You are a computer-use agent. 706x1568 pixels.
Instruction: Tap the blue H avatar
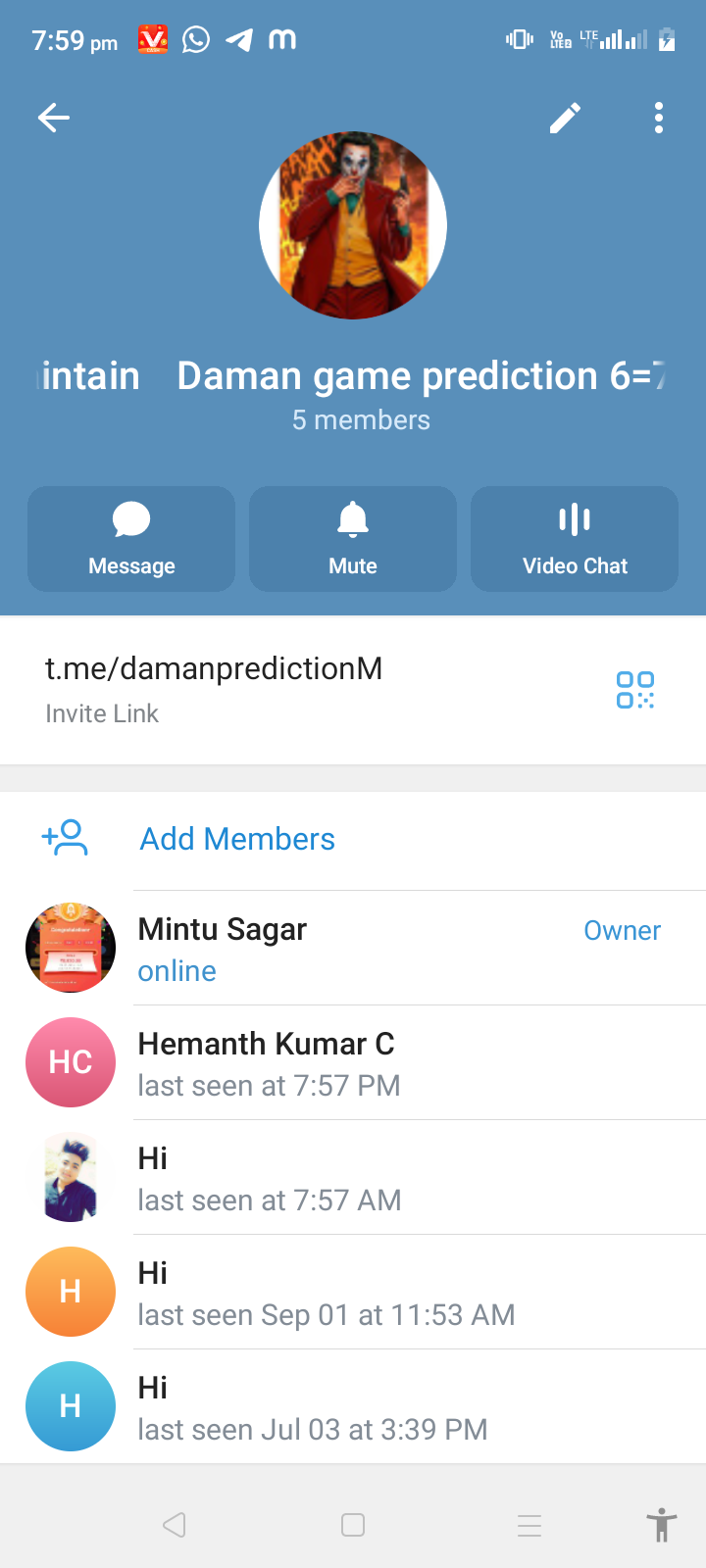pyautogui.click(x=71, y=1406)
